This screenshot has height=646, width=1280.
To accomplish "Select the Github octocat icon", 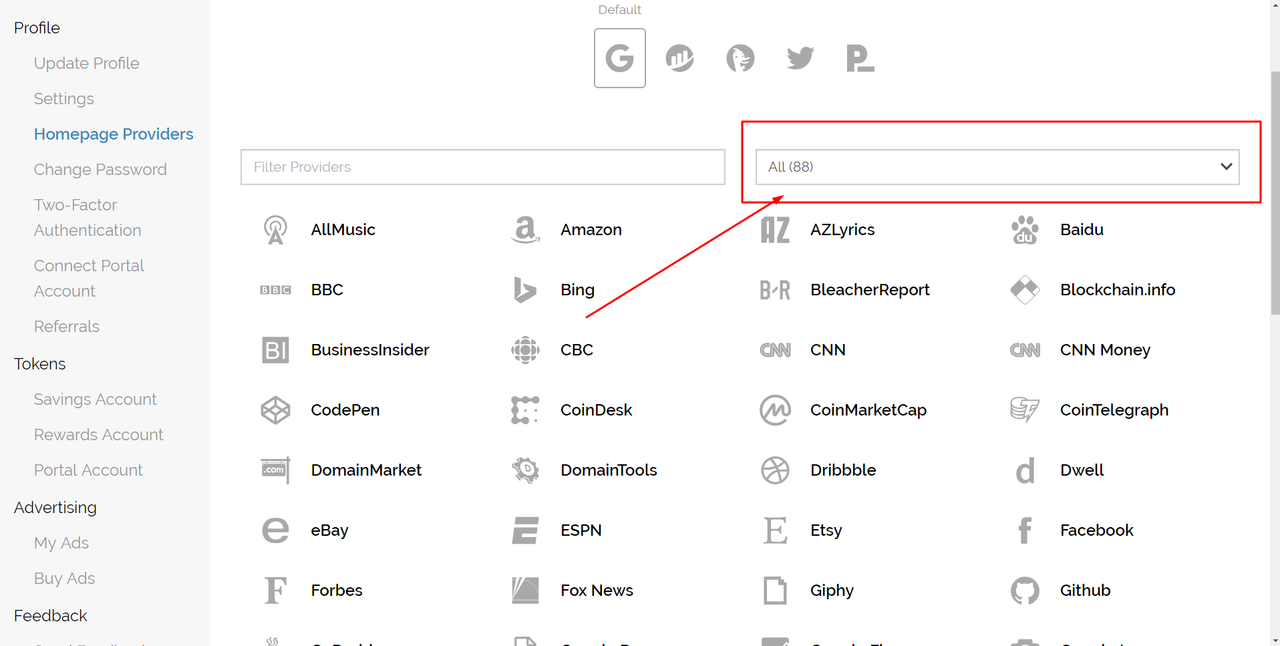I will tap(1025, 590).
